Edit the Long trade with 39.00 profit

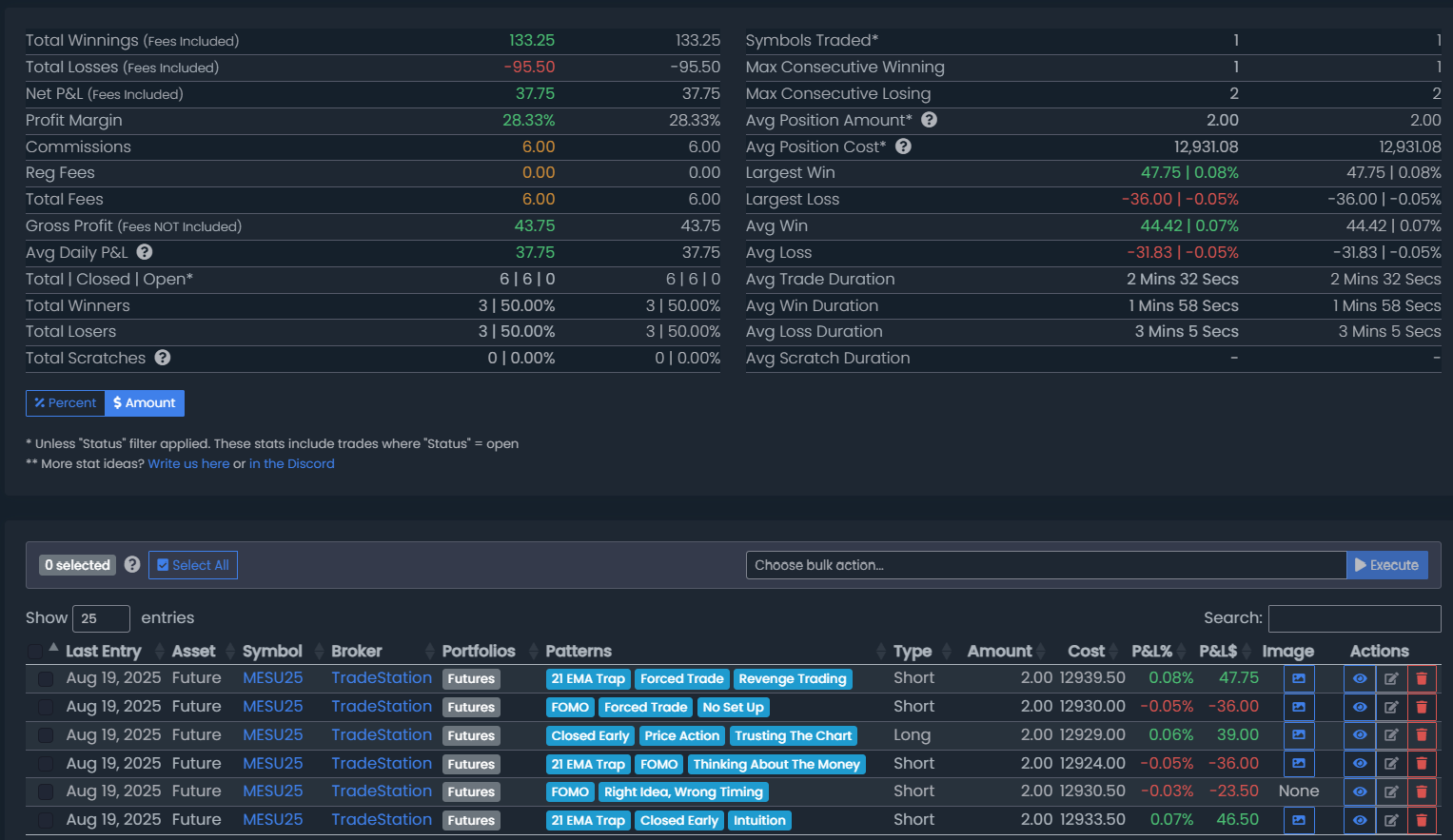(1391, 735)
